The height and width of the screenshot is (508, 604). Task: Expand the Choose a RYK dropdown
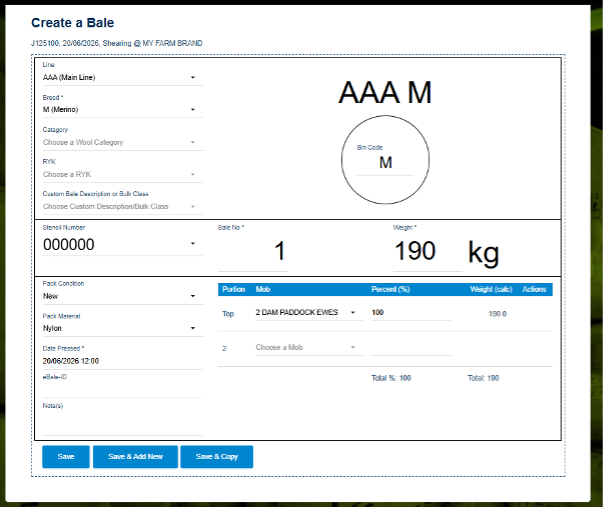[122, 174]
